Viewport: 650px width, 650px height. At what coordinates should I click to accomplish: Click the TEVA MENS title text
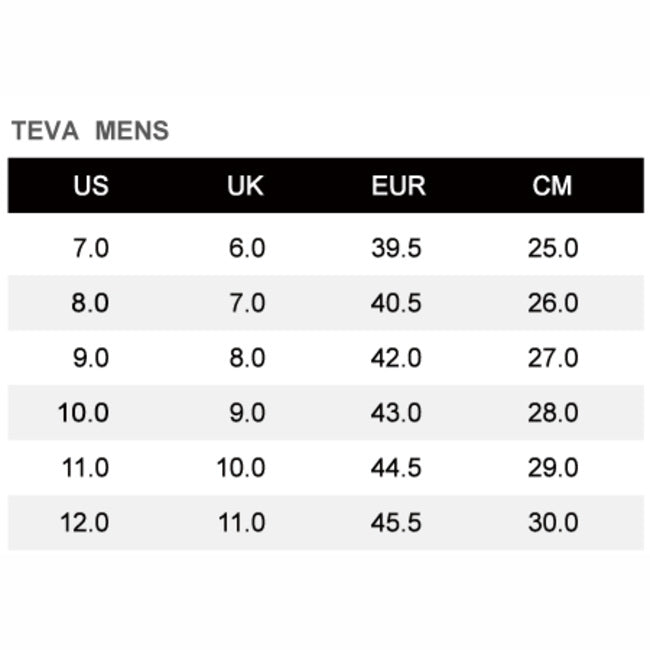click(x=90, y=131)
